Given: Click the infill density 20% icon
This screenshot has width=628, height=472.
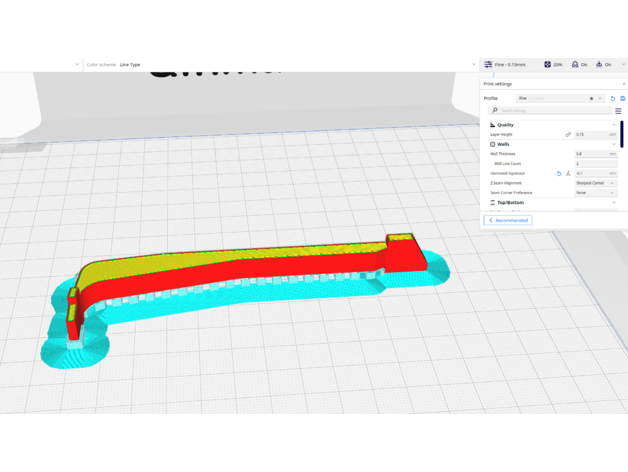Looking at the screenshot, I should pos(547,64).
